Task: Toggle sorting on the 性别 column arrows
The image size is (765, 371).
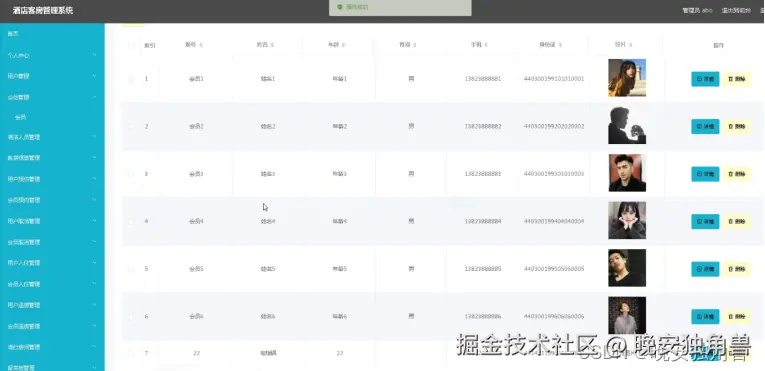Action: click(415, 45)
